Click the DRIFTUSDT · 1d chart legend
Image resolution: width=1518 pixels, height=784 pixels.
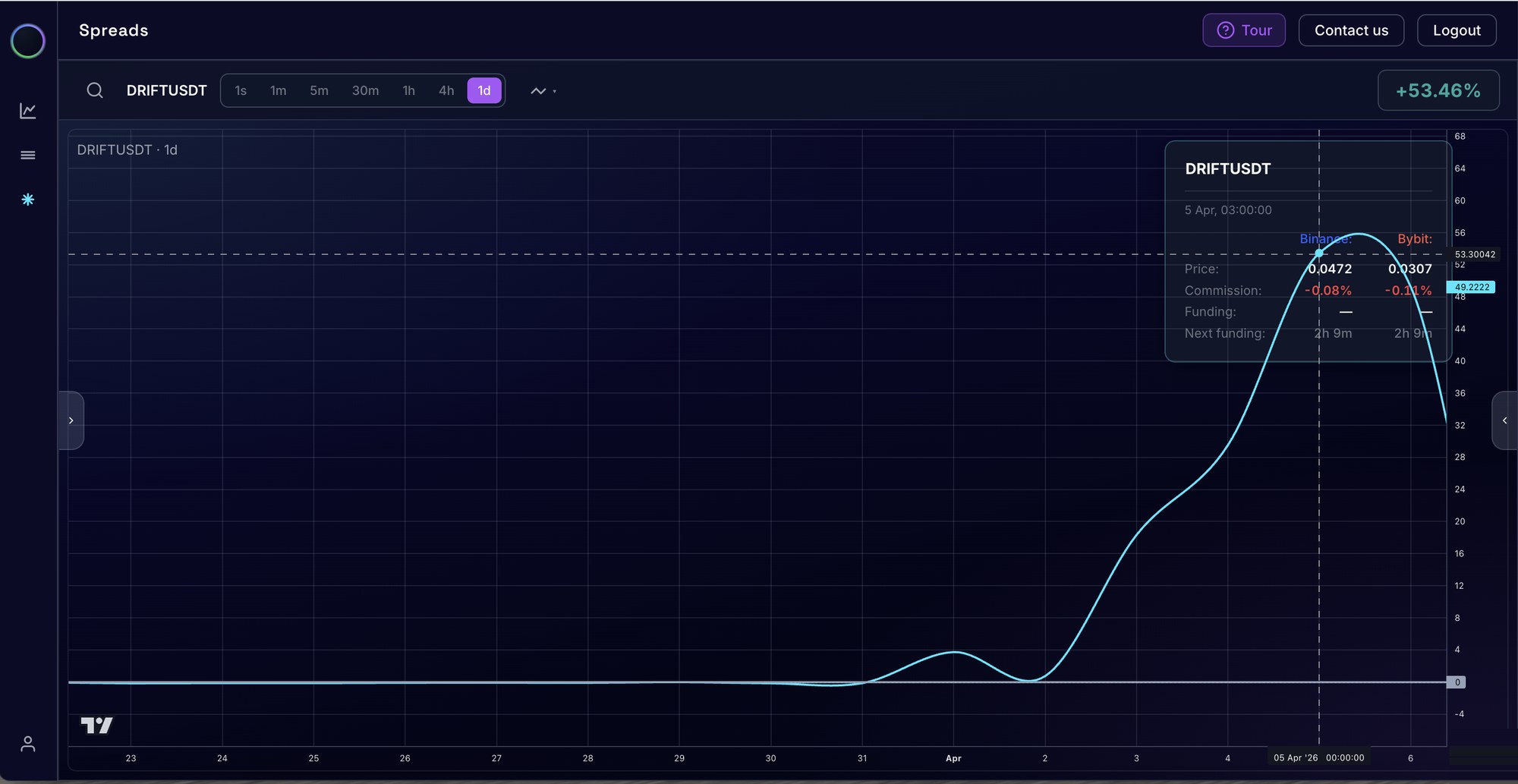click(x=128, y=150)
